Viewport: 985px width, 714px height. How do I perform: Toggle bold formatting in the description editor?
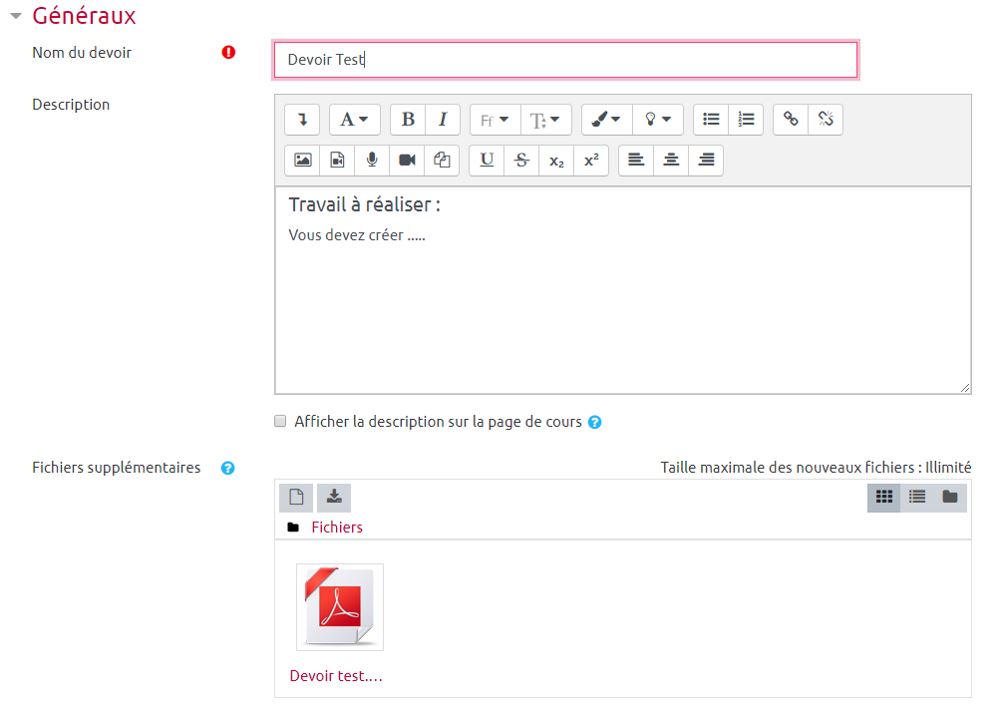coord(408,120)
